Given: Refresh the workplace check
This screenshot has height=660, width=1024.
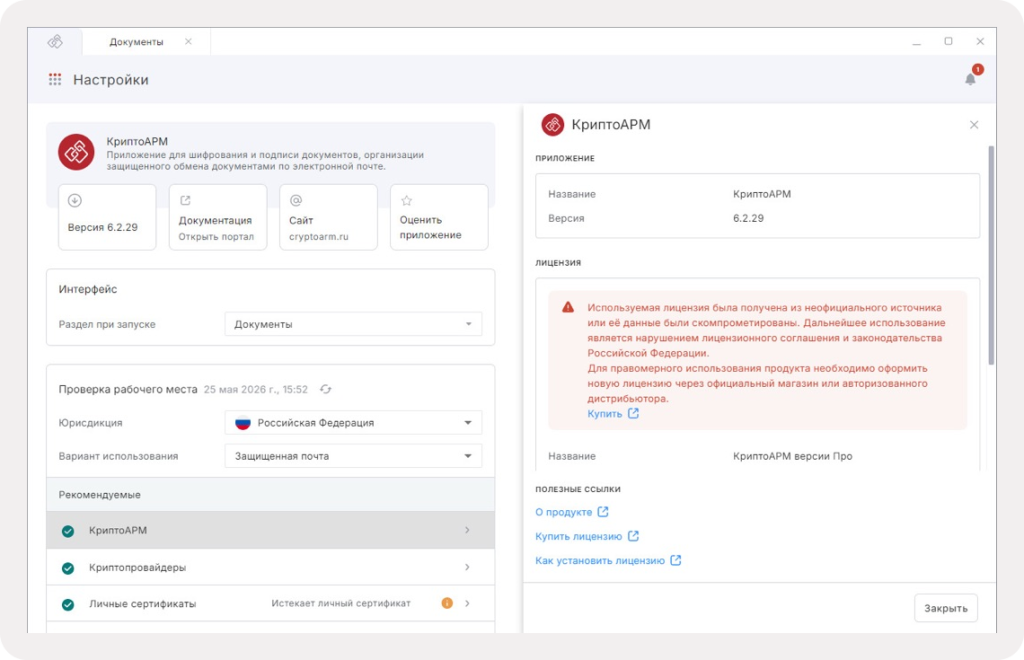Looking at the screenshot, I should click(x=325, y=389).
